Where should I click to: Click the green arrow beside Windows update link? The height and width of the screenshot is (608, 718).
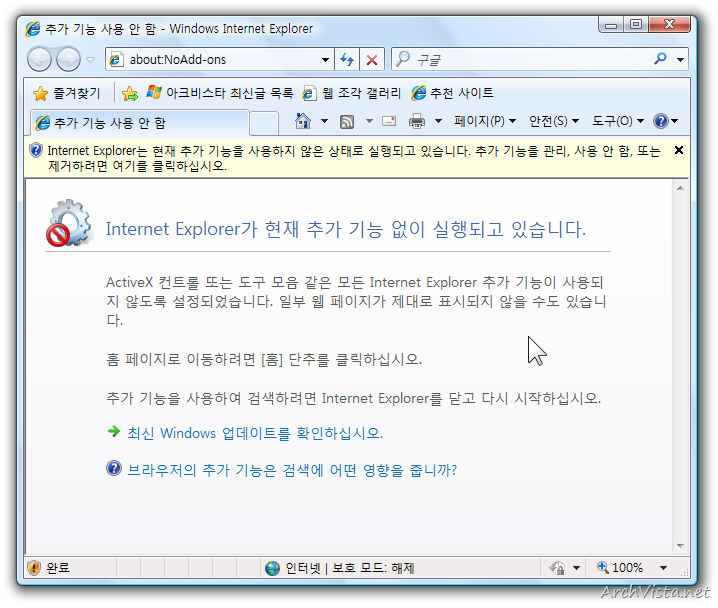click(x=114, y=431)
